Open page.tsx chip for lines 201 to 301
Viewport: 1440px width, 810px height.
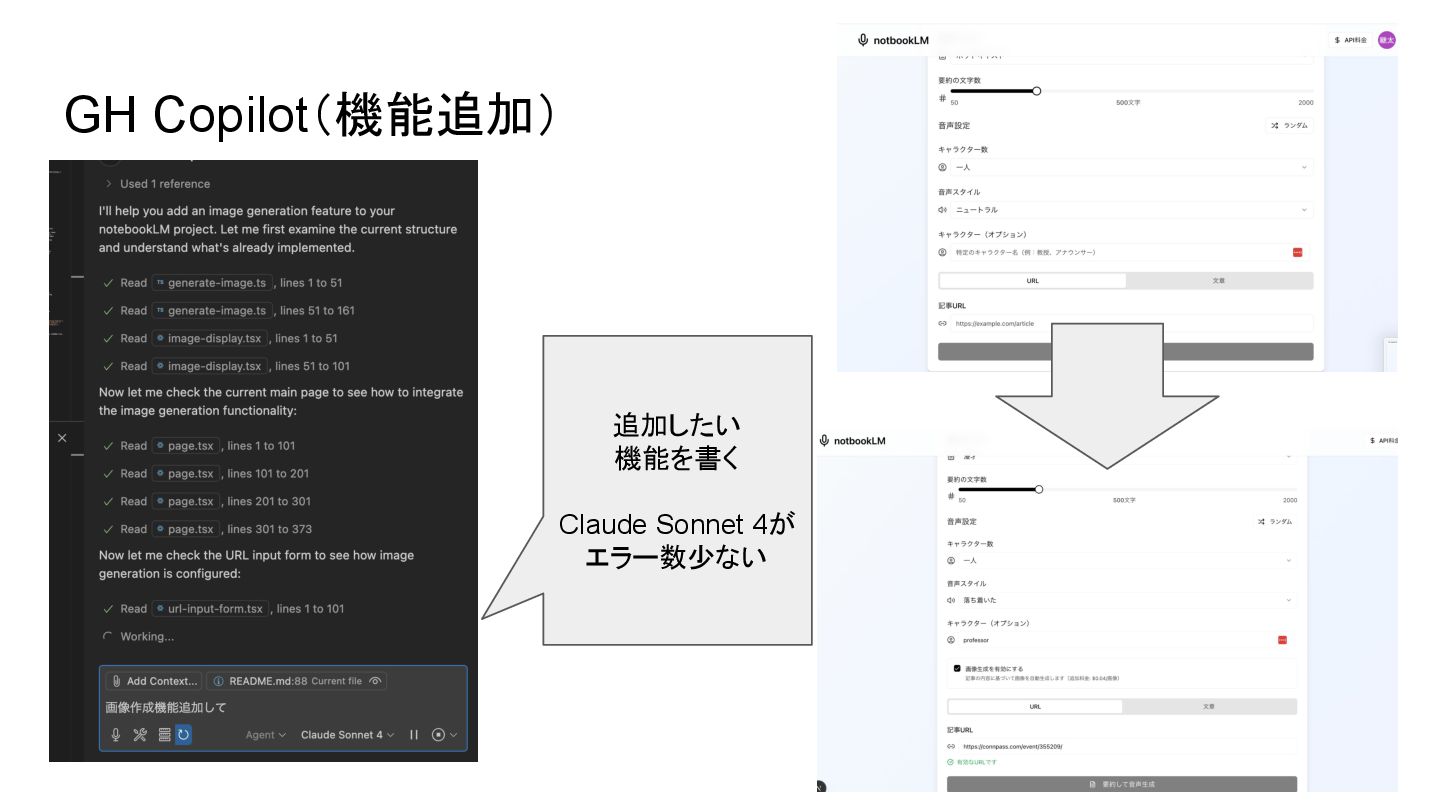coord(186,502)
